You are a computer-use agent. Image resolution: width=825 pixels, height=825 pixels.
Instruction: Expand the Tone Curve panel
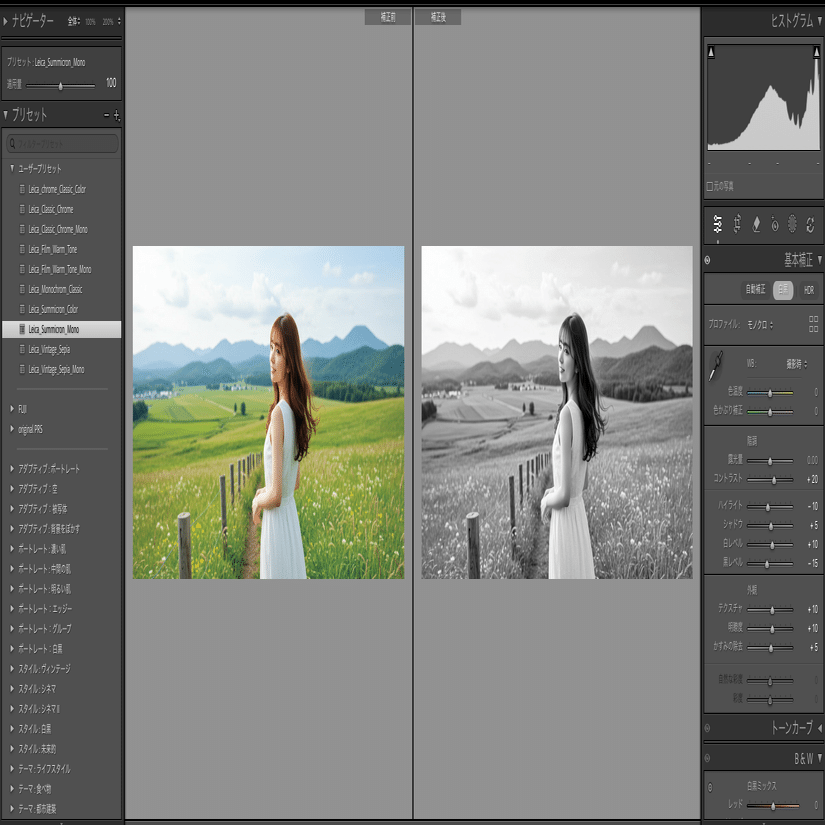click(x=819, y=728)
